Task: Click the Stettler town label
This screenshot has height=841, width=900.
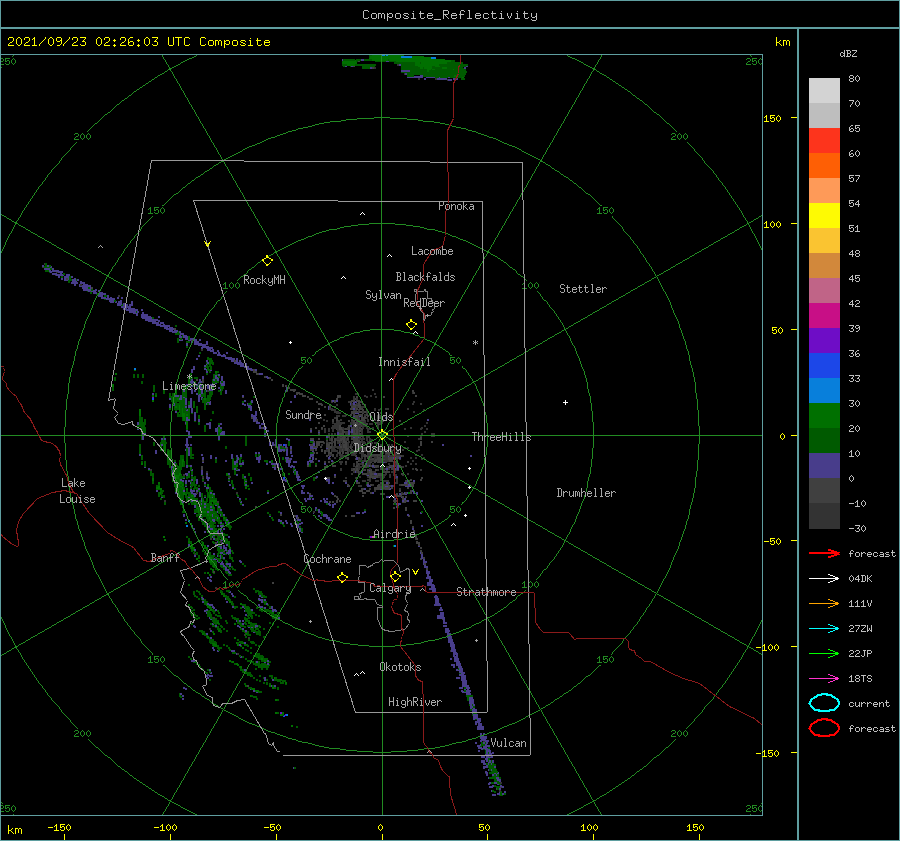Action: [x=583, y=289]
